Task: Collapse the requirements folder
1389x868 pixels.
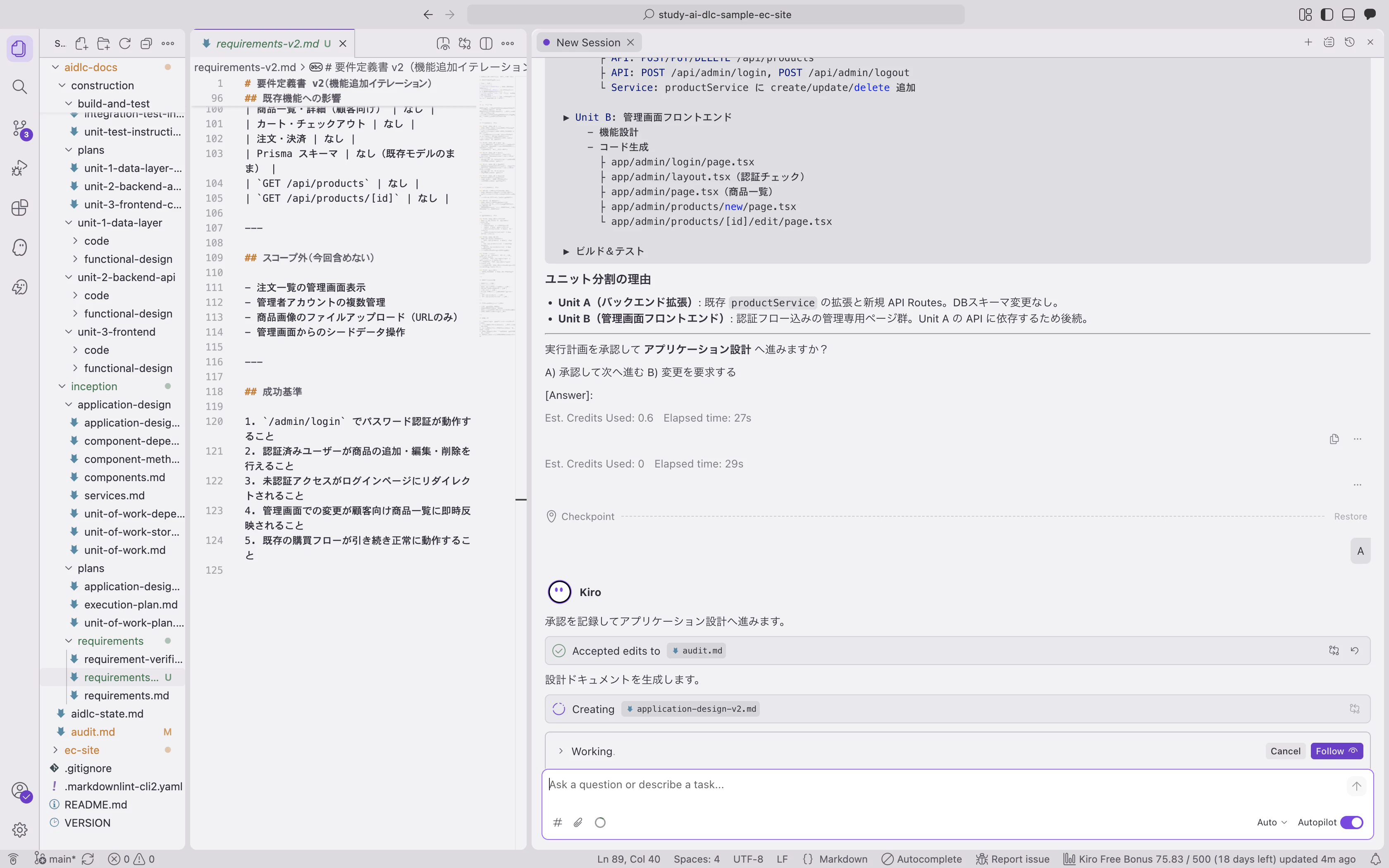Action: point(112,641)
